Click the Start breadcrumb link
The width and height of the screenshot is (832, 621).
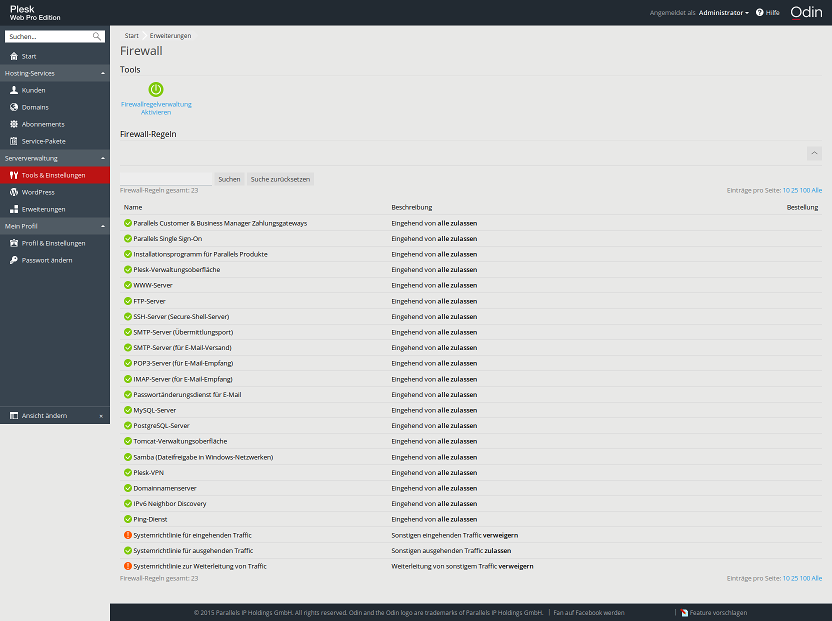(132, 36)
